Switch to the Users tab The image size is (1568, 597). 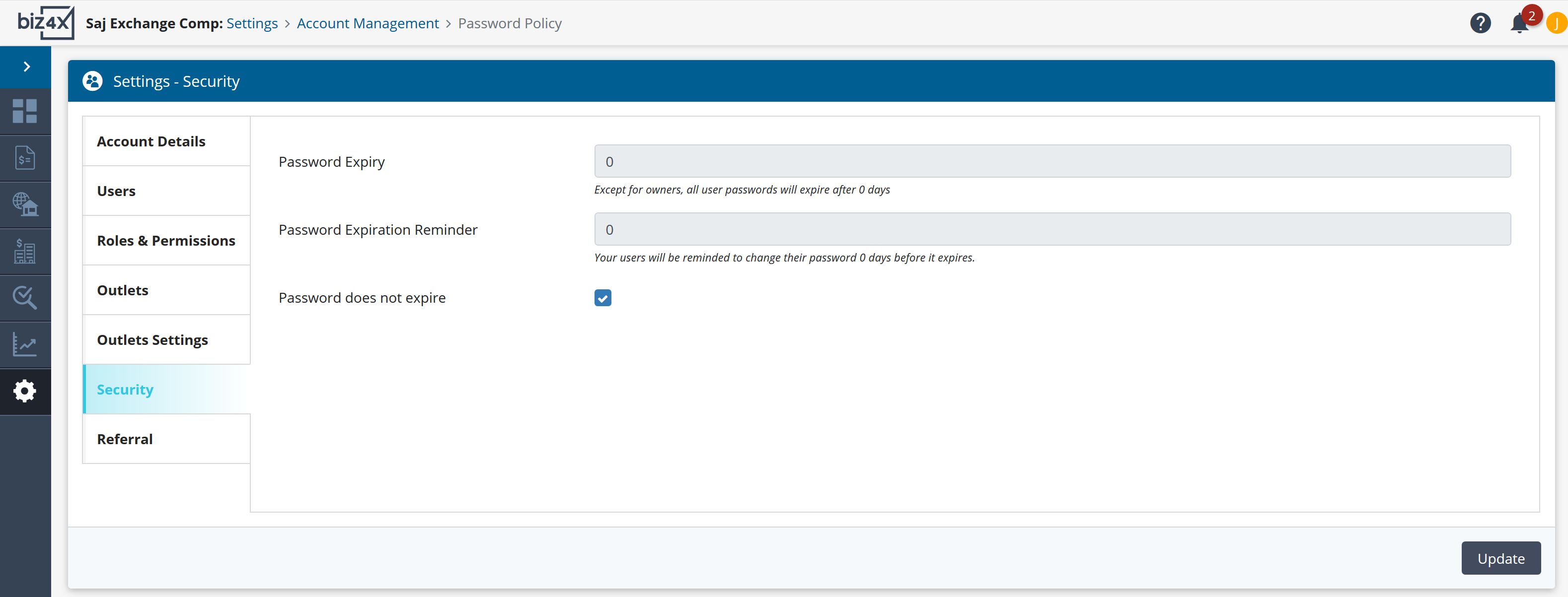click(x=166, y=191)
